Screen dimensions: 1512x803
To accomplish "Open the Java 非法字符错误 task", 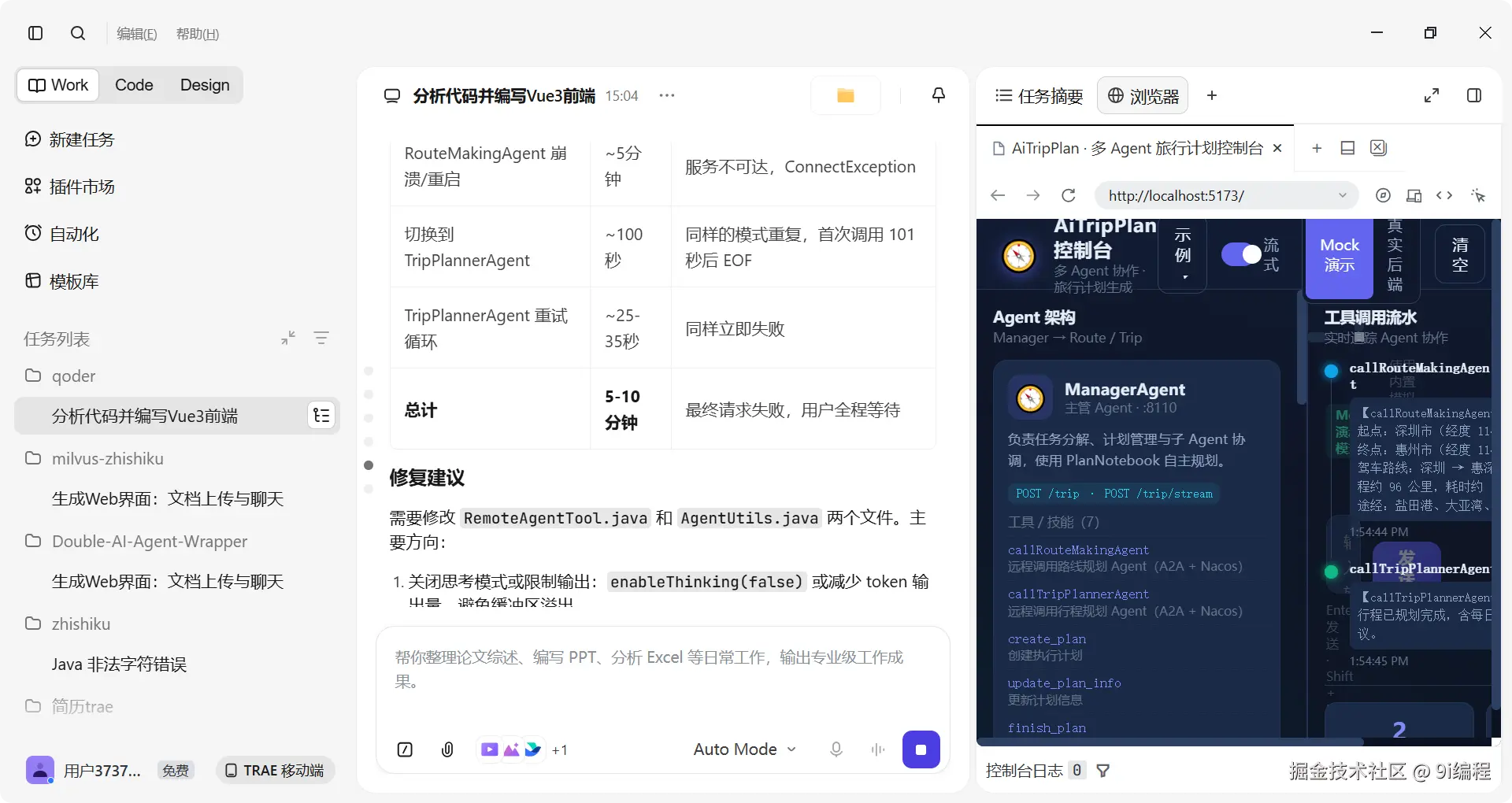I will click(119, 664).
